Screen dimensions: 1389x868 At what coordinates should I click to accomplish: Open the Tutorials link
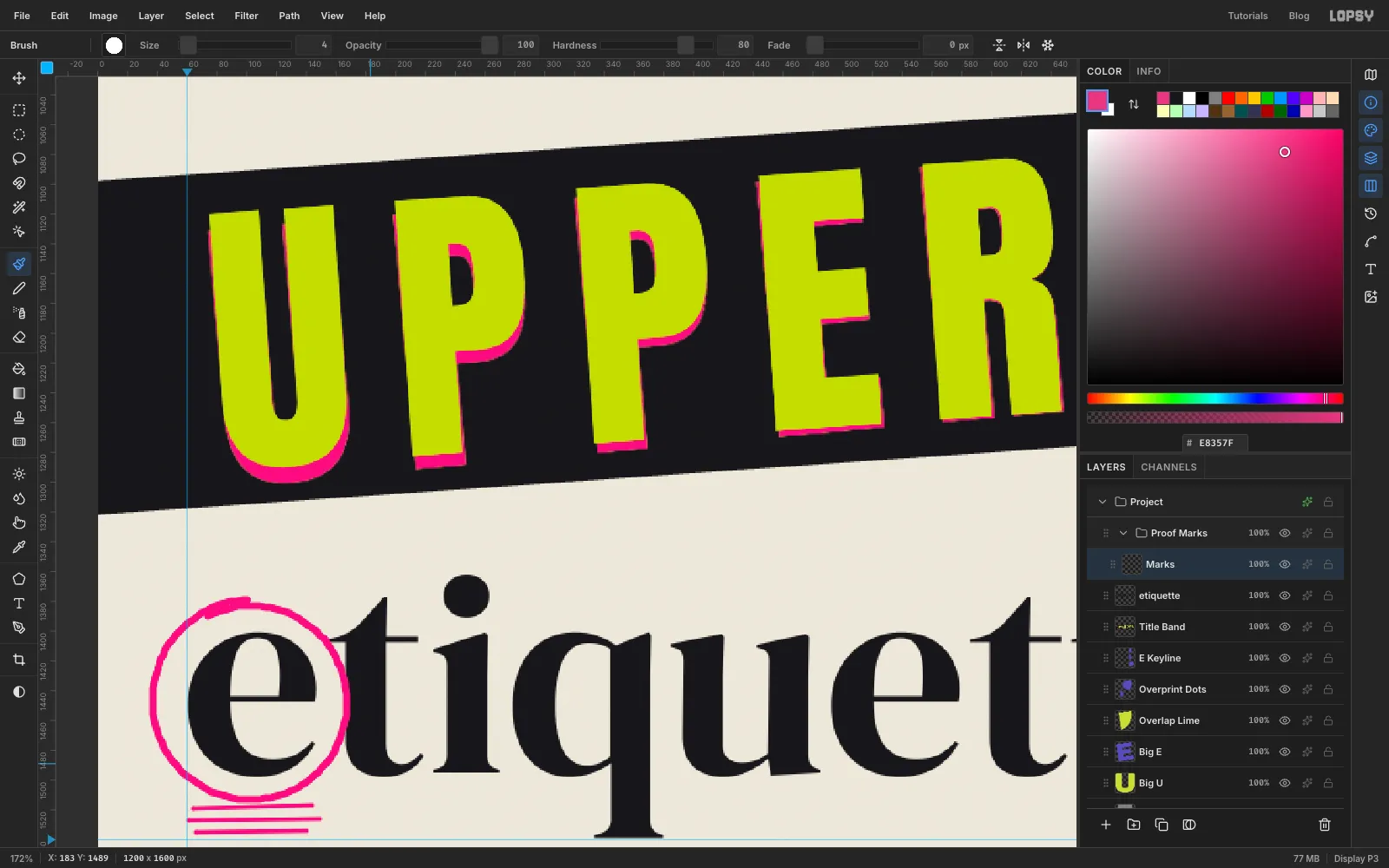pyautogui.click(x=1247, y=16)
